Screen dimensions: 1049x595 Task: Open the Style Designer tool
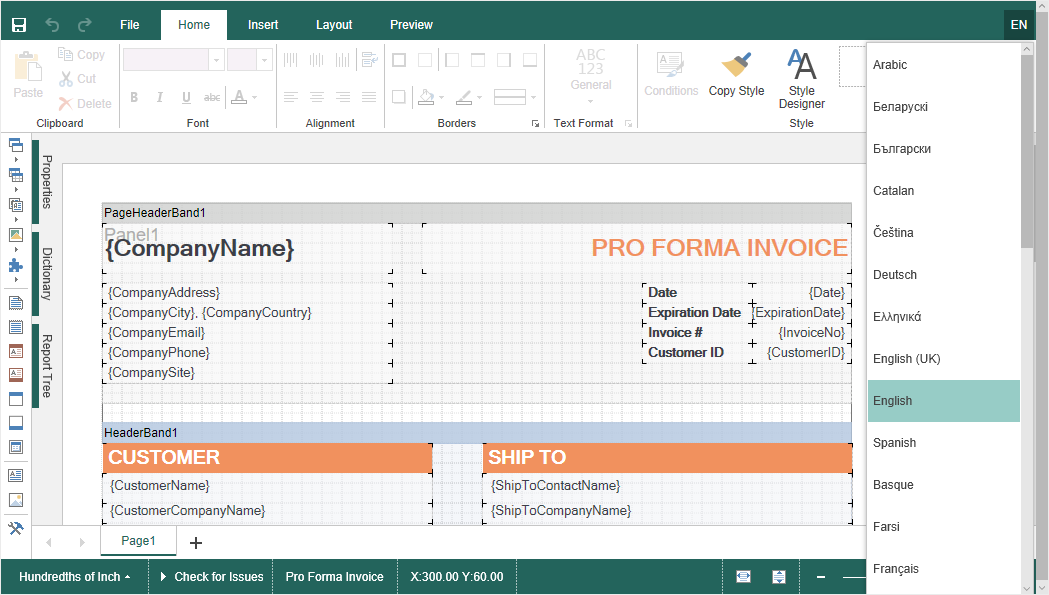coord(801,79)
